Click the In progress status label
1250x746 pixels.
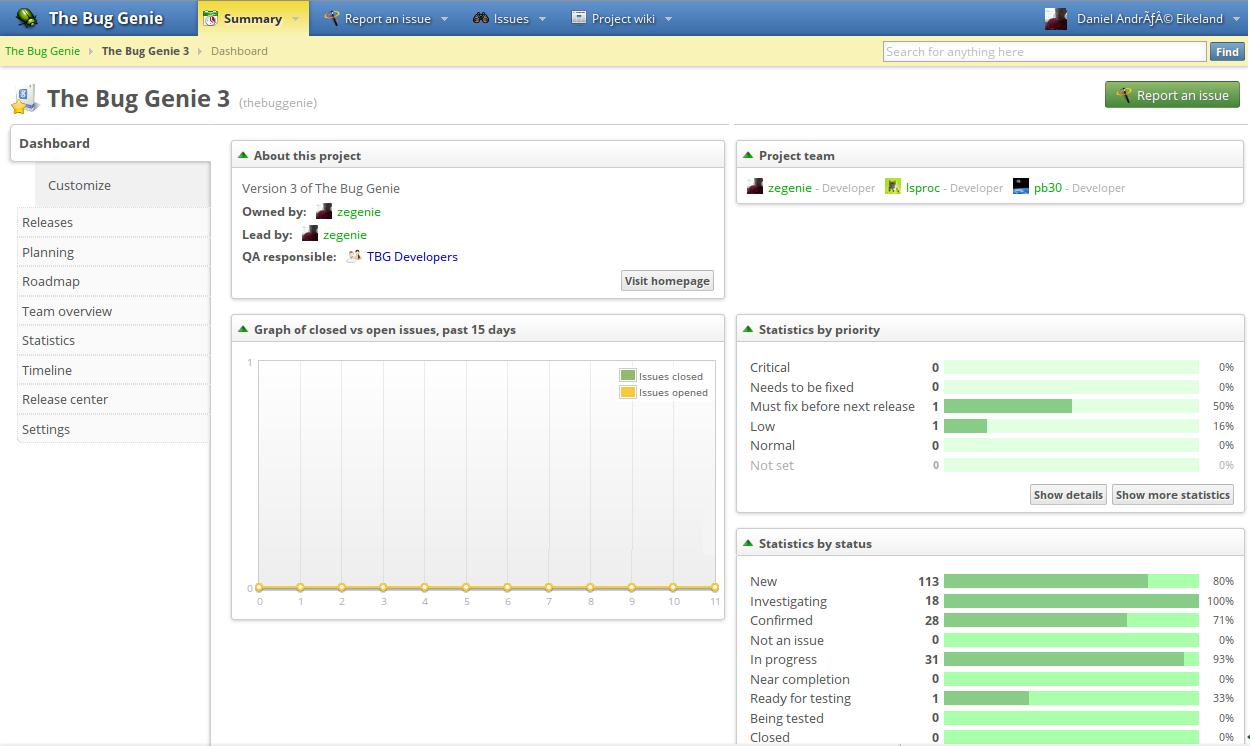(783, 659)
